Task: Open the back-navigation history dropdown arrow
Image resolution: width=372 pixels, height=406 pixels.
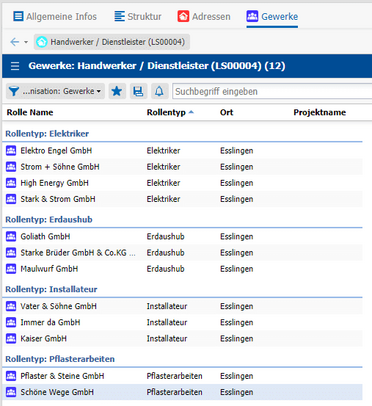Action: click(x=26, y=42)
